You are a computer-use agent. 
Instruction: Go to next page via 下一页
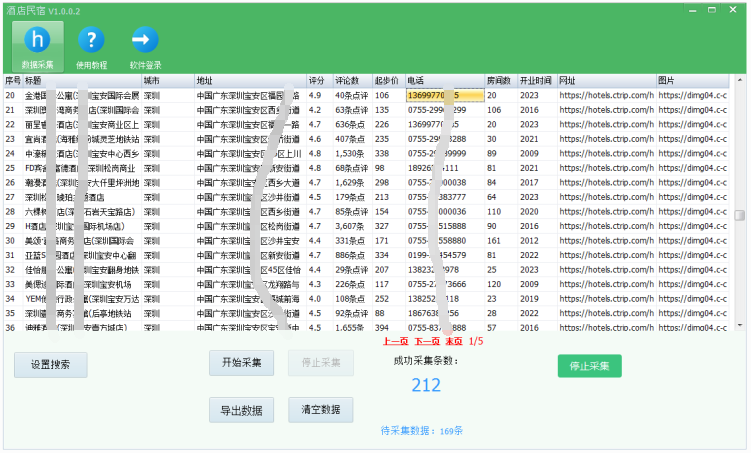coord(427,341)
